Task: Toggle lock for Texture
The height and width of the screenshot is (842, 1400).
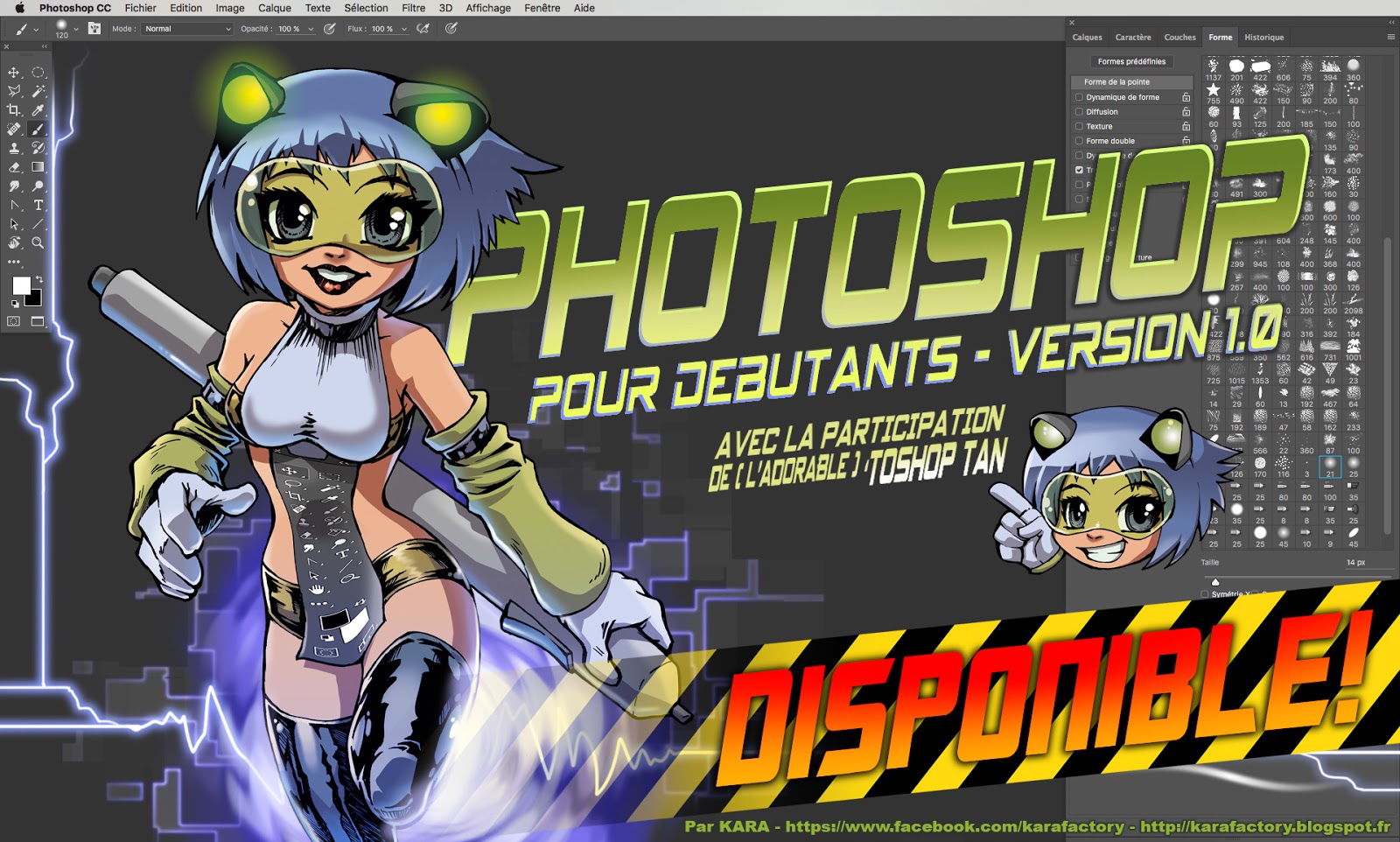Action: click(x=1186, y=126)
